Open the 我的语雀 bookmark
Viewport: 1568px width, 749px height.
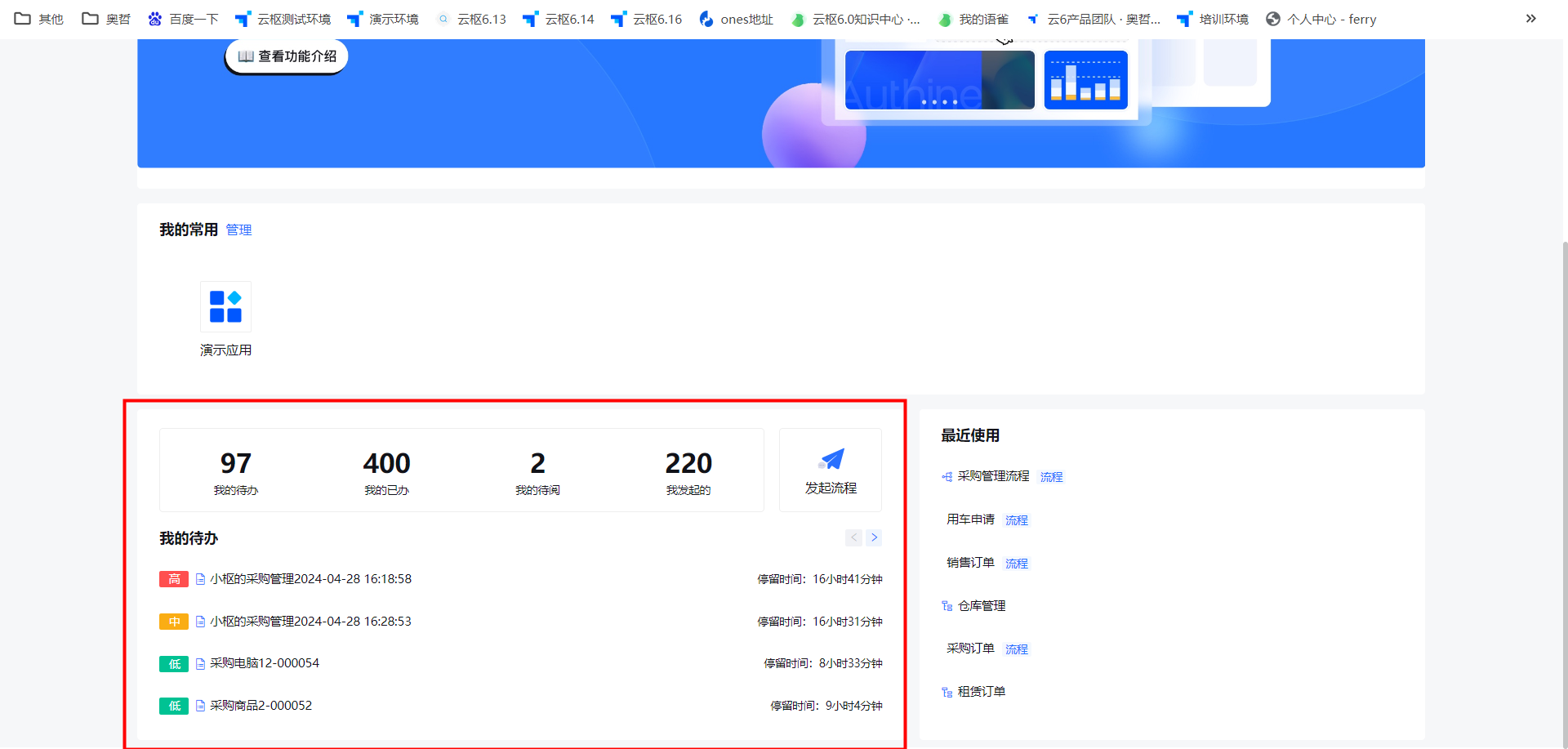[x=973, y=19]
